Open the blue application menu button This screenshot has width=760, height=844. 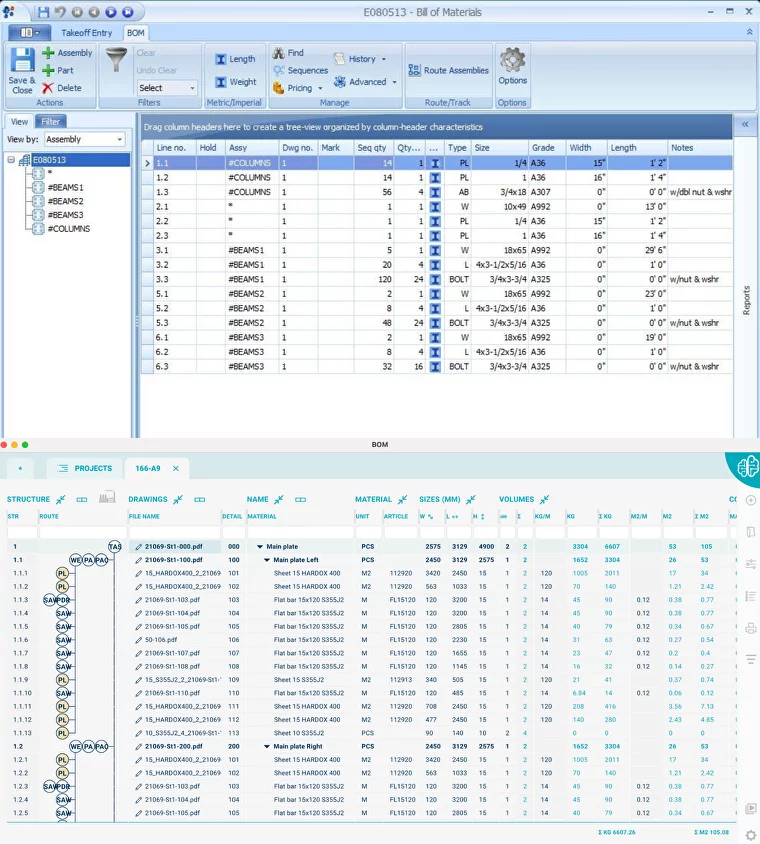[30, 33]
